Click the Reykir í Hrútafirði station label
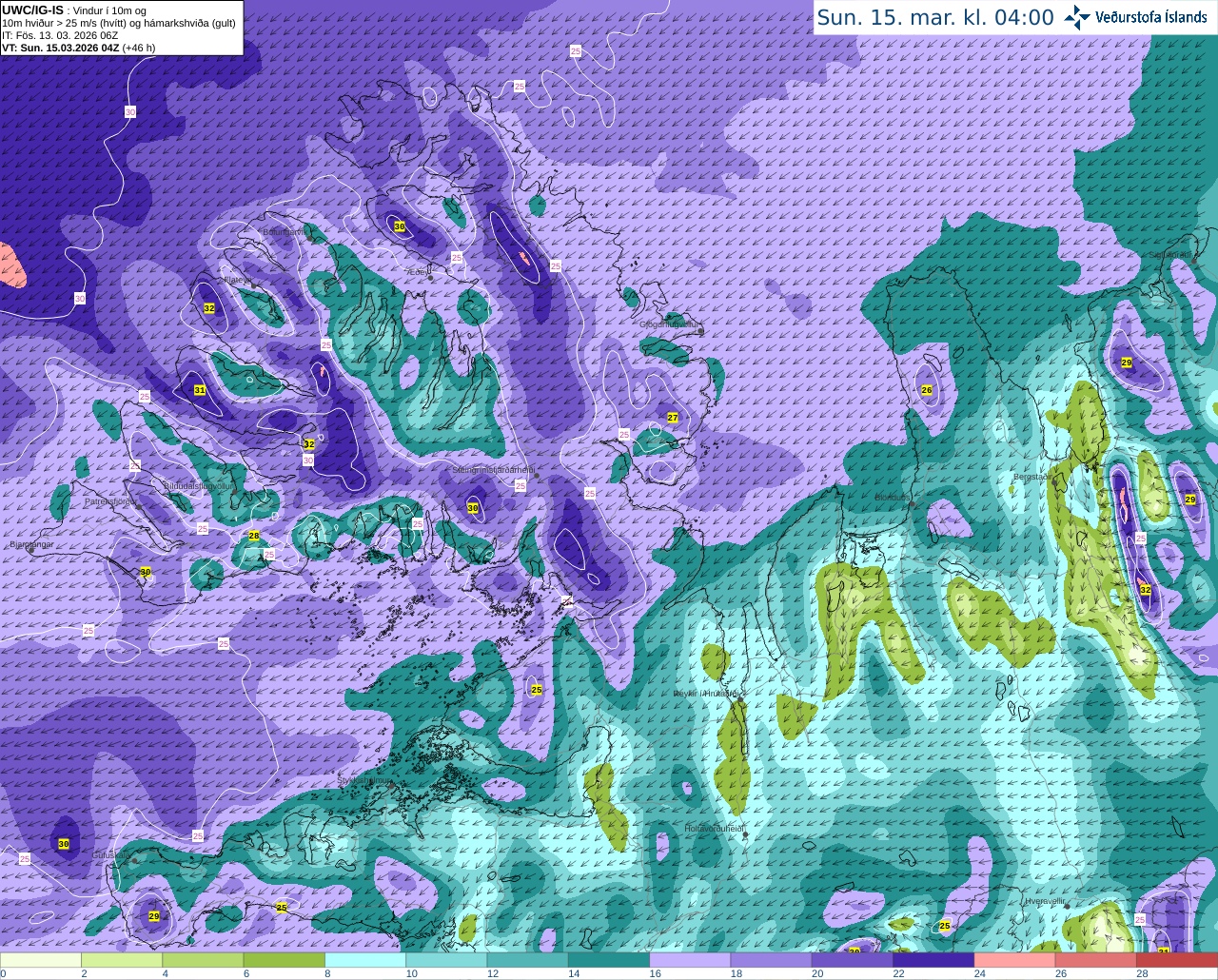The width and height of the screenshot is (1218, 980). coord(706,694)
